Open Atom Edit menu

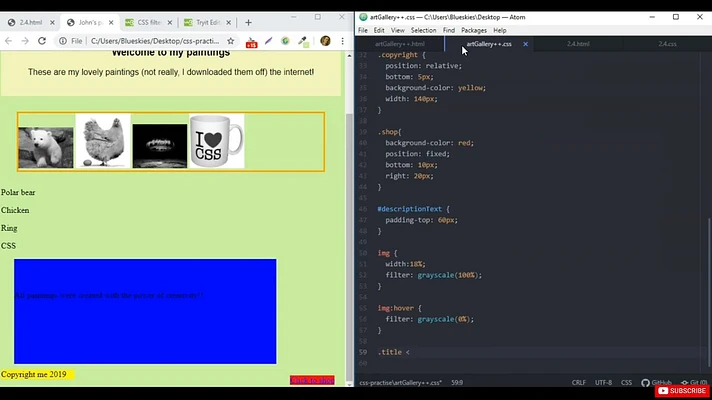point(379,30)
